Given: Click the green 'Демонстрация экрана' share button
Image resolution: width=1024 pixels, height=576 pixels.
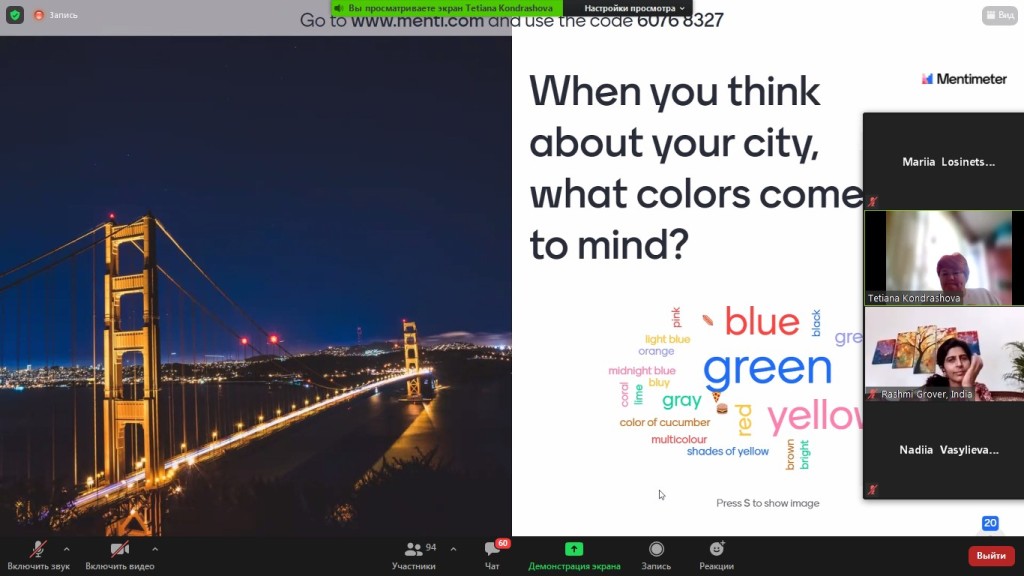Looking at the screenshot, I should (x=574, y=556).
